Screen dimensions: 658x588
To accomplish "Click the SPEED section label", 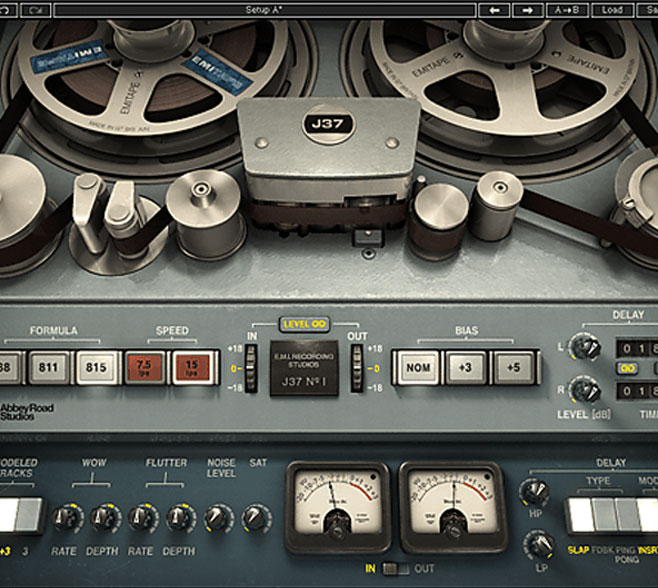I will (x=172, y=331).
